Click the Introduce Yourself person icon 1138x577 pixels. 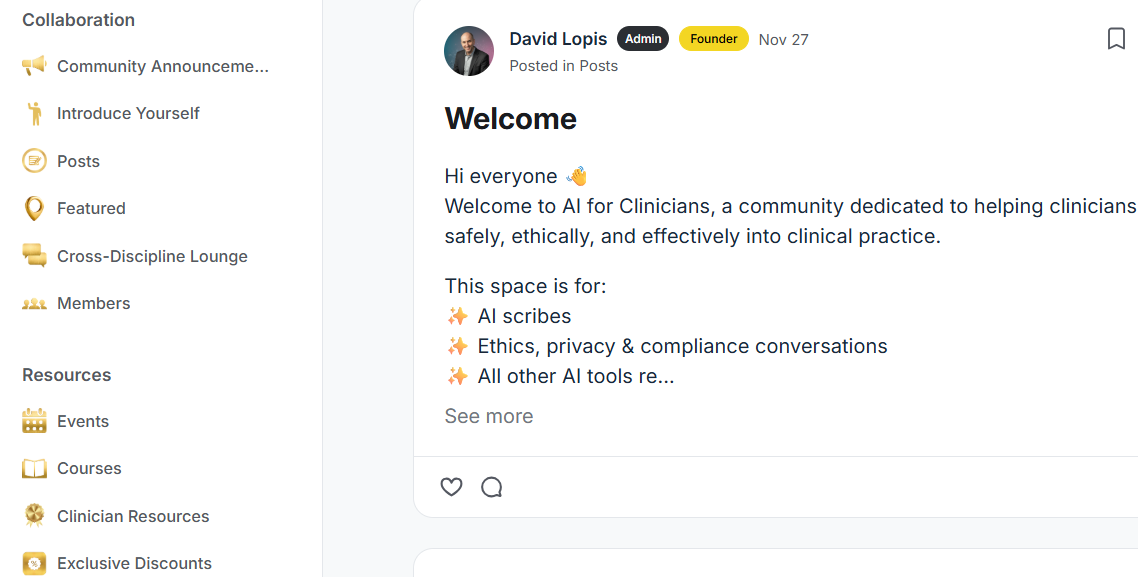coord(35,113)
